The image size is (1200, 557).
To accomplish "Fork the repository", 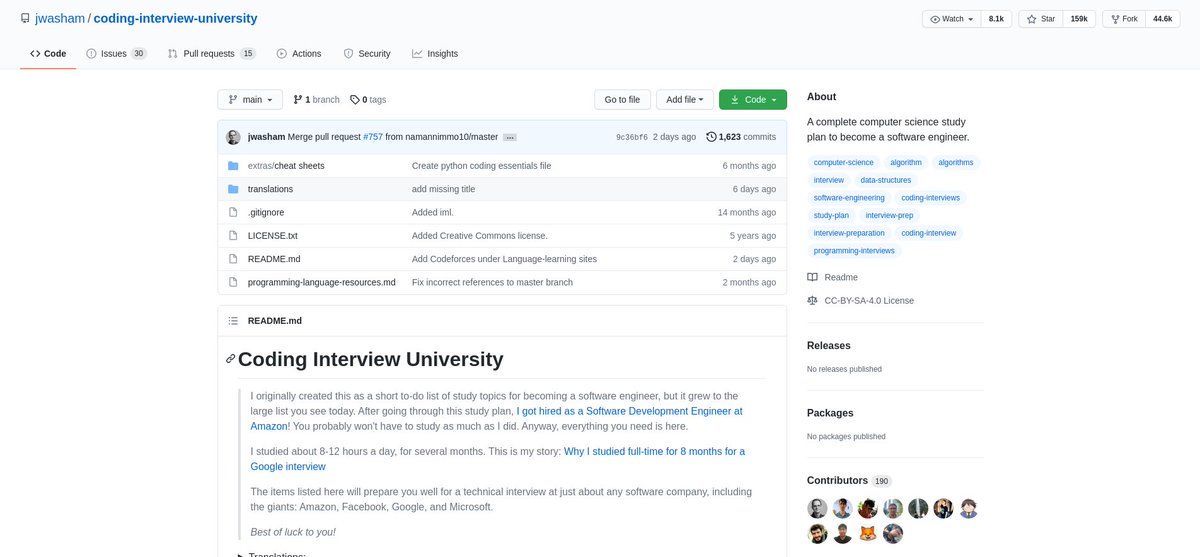I will click(1123, 19).
